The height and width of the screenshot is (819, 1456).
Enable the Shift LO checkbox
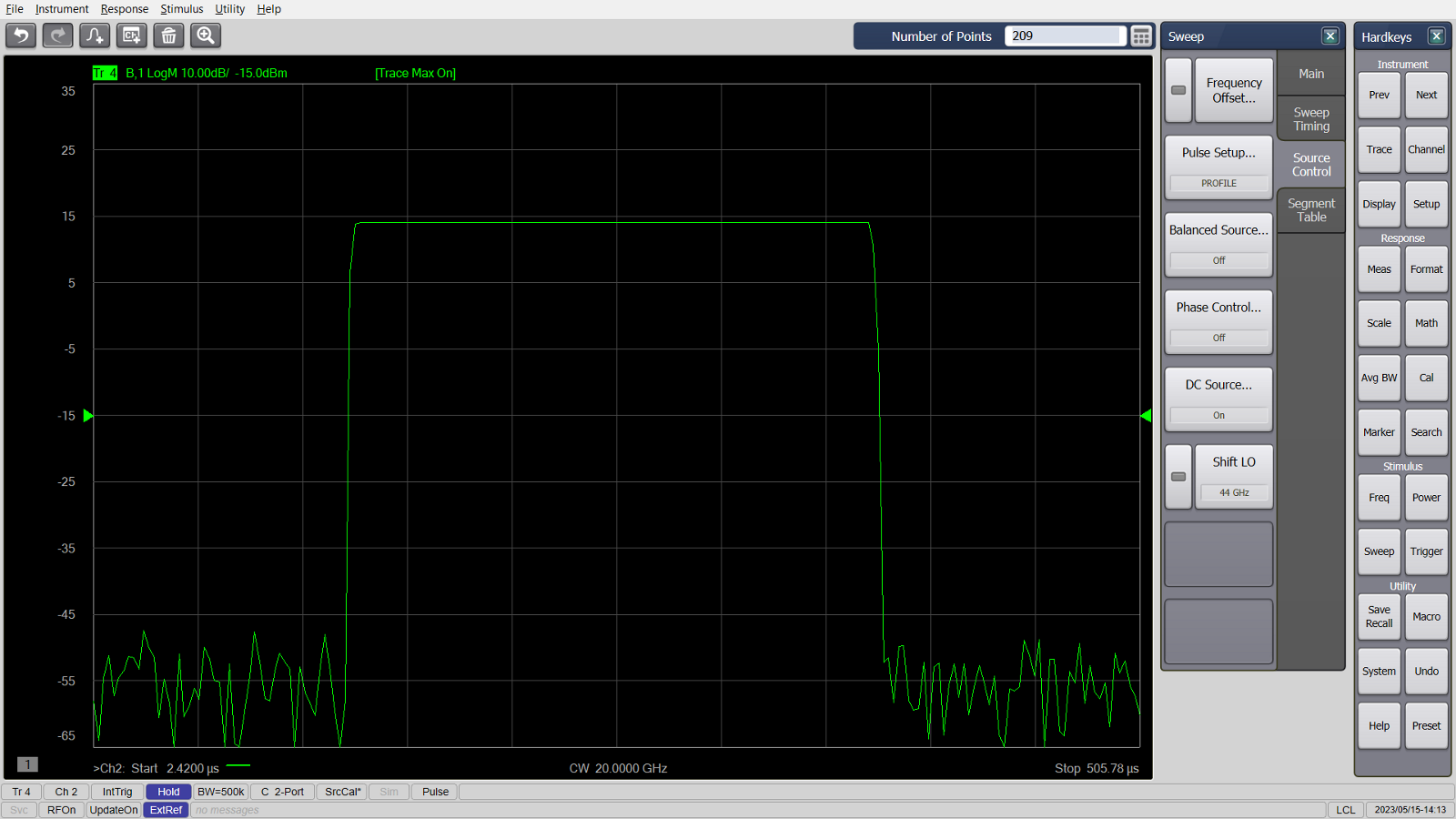pyautogui.click(x=1178, y=476)
